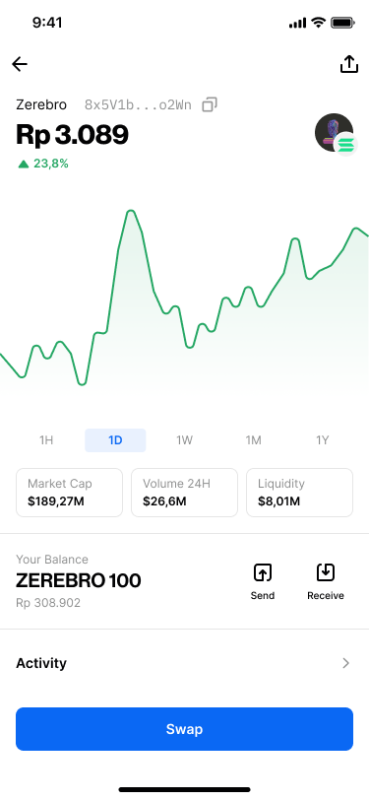Image resolution: width=369 pixels, height=800 pixels.
Task: Open the Volume 24H card
Action: pos(184,492)
